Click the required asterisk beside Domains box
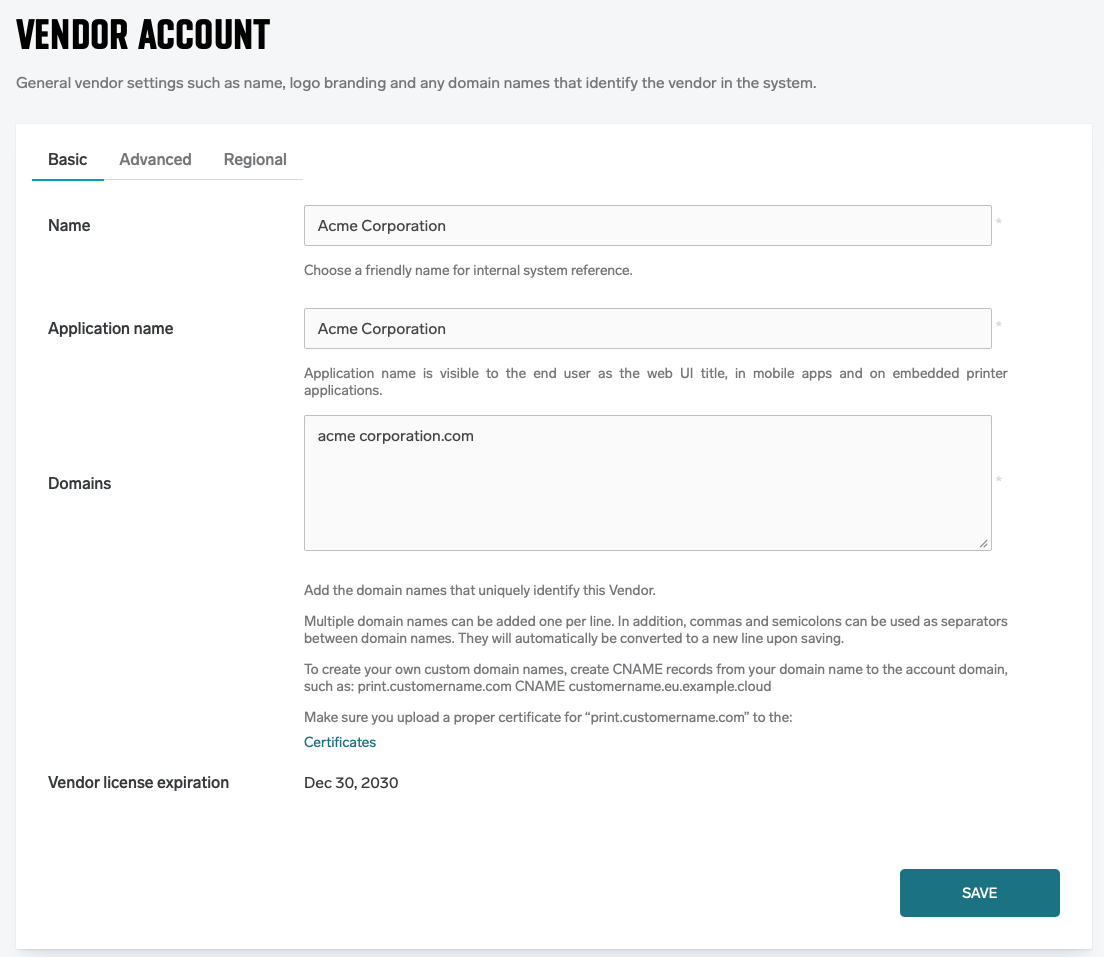Screen dimensions: 1104x957 pos(998,480)
